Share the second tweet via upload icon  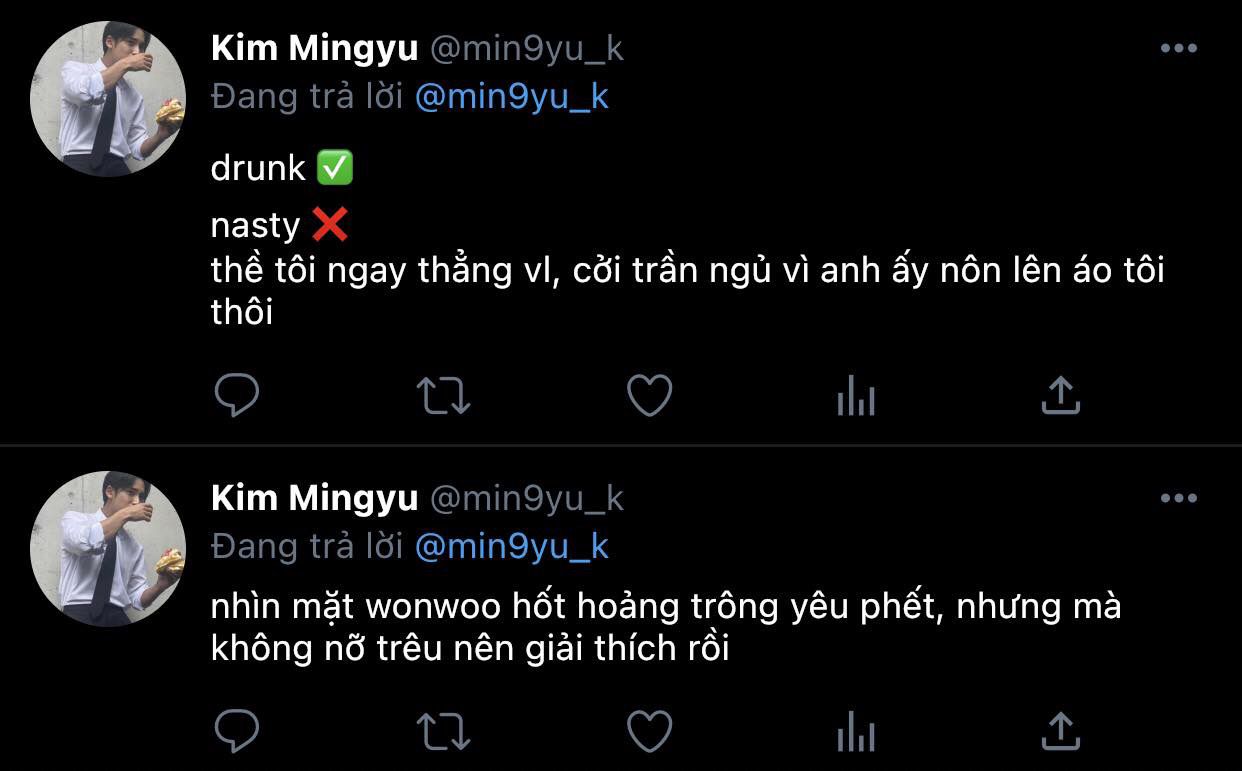1061,732
